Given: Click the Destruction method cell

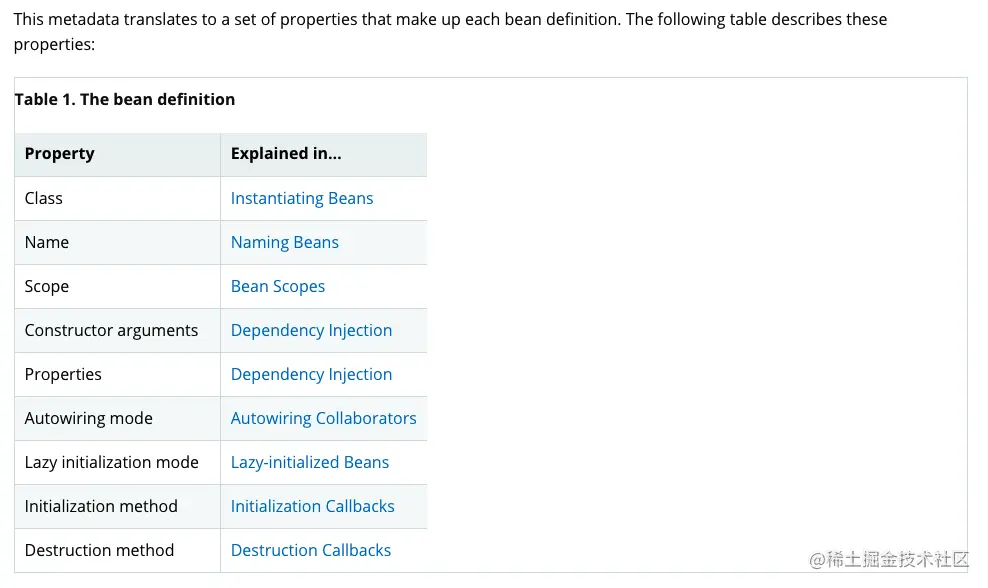Looking at the screenshot, I should tap(99, 550).
